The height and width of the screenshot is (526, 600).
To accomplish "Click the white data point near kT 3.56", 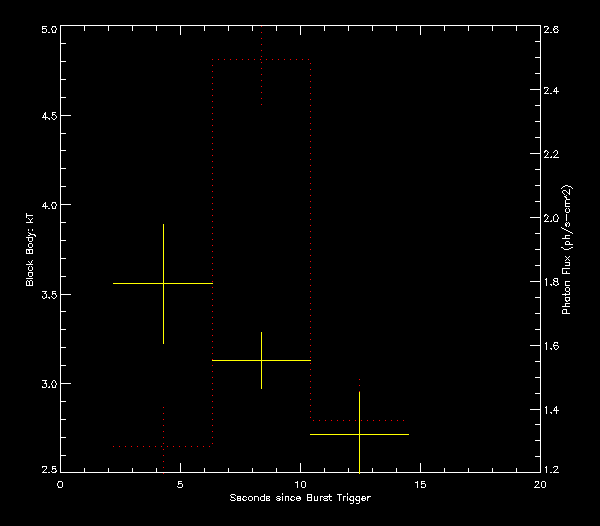I will pyautogui.click(x=163, y=284).
